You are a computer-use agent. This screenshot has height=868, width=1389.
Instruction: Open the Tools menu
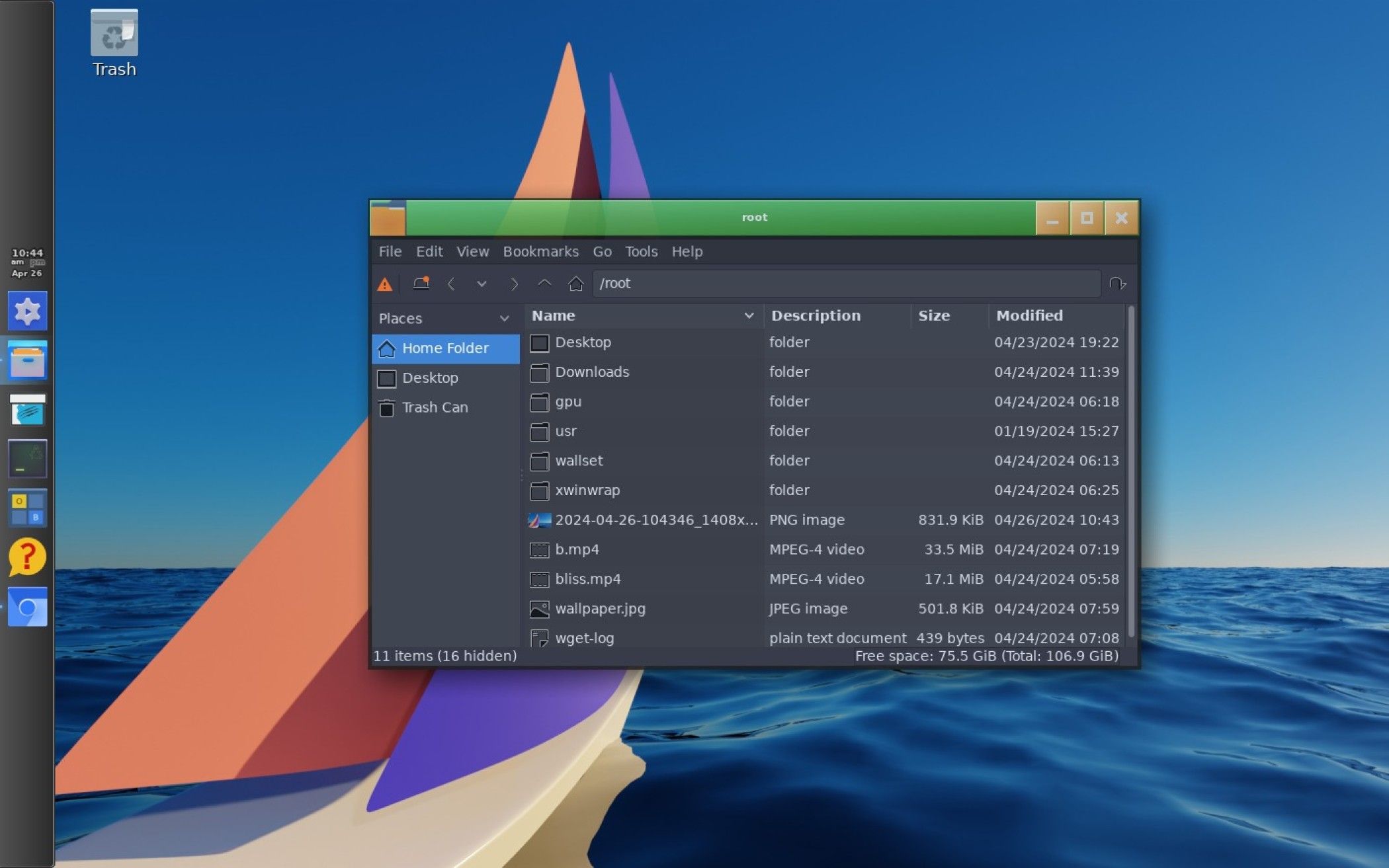click(x=641, y=252)
